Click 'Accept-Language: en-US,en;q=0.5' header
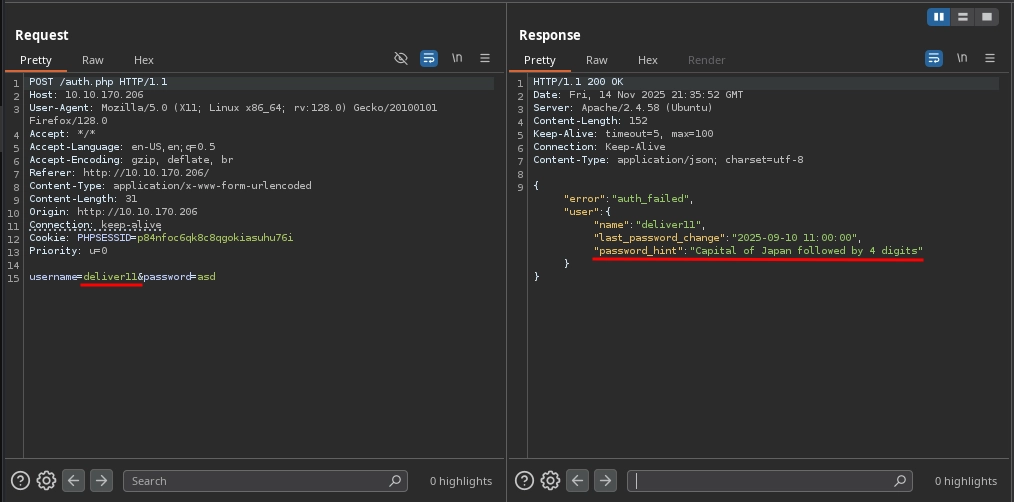The height and width of the screenshot is (502, 1014). (x=122, y=147)
